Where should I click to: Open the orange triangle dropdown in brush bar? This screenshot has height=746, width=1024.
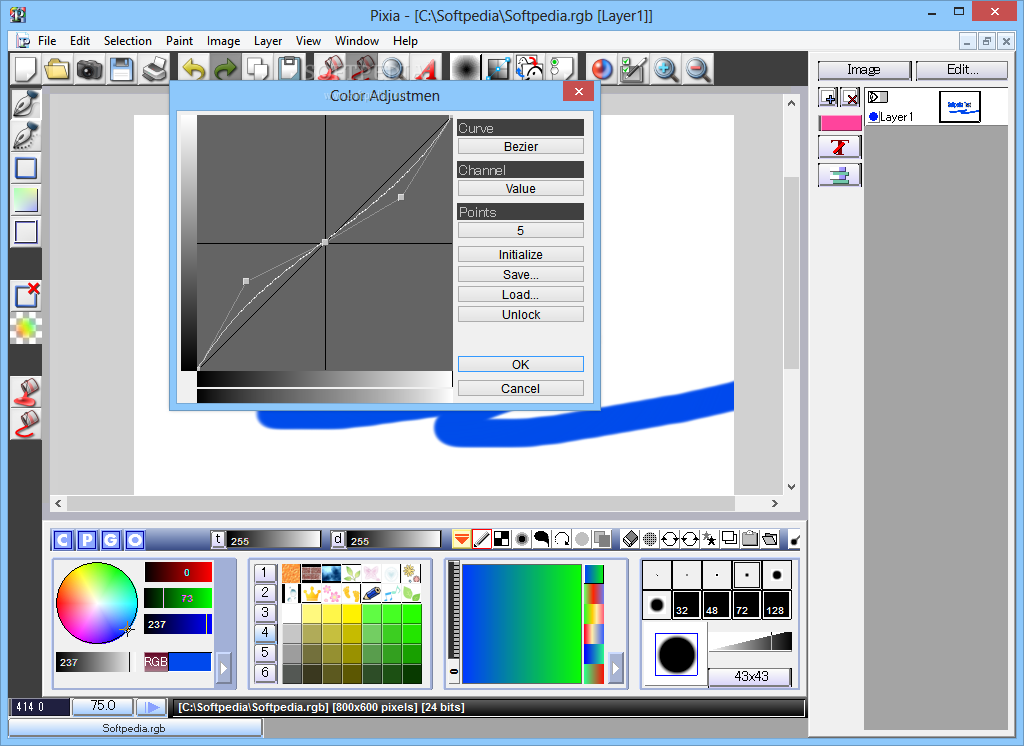(x=461, y=539)
